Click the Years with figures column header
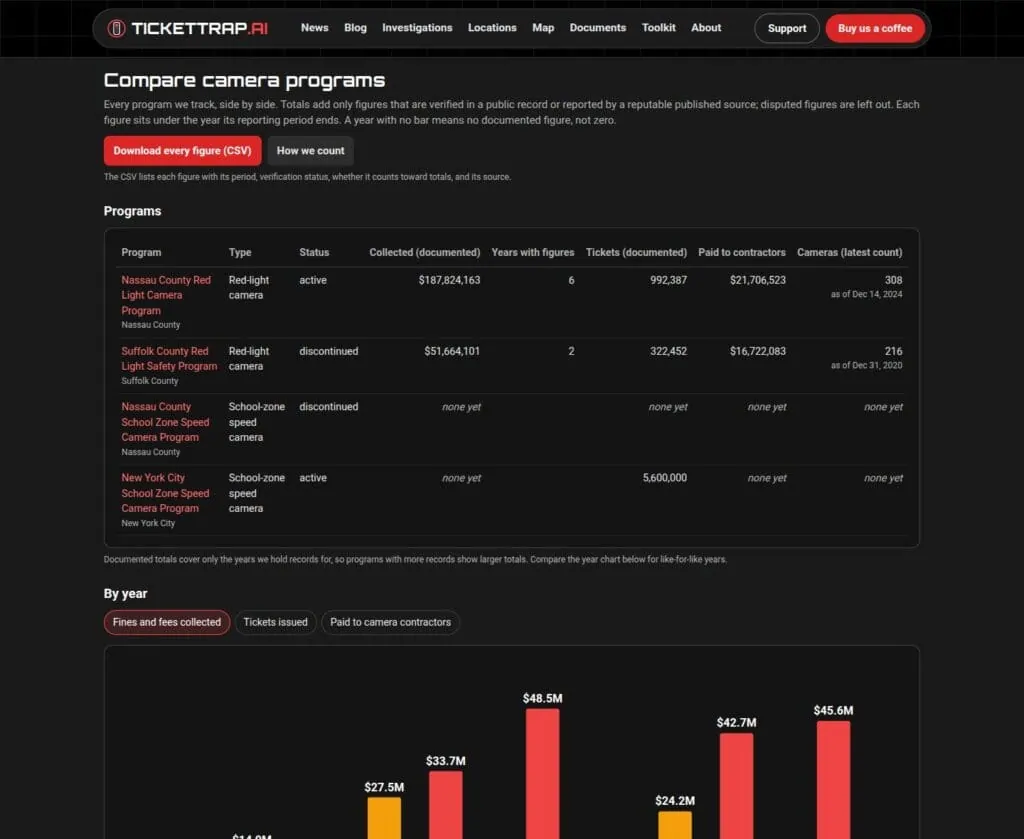The width and height of the screenshot is (1024, 839). point(532,253)
